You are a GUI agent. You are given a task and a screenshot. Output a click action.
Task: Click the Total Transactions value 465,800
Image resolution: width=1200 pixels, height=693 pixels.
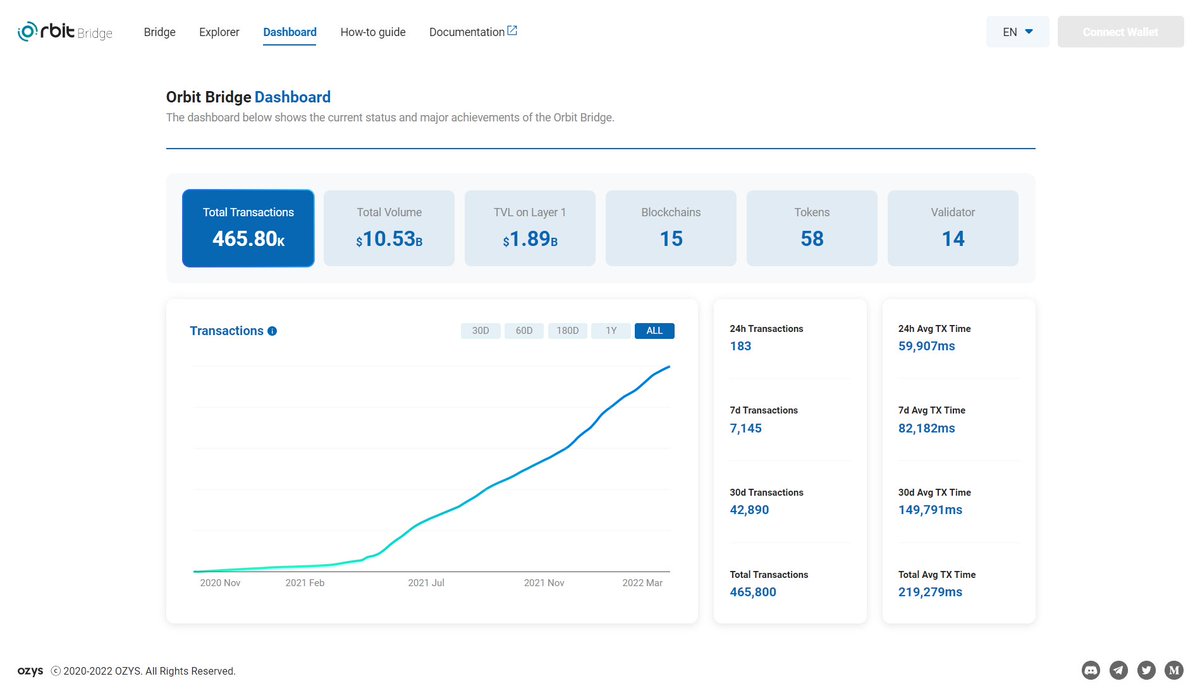pyautogui.click(x=753, y=592)
